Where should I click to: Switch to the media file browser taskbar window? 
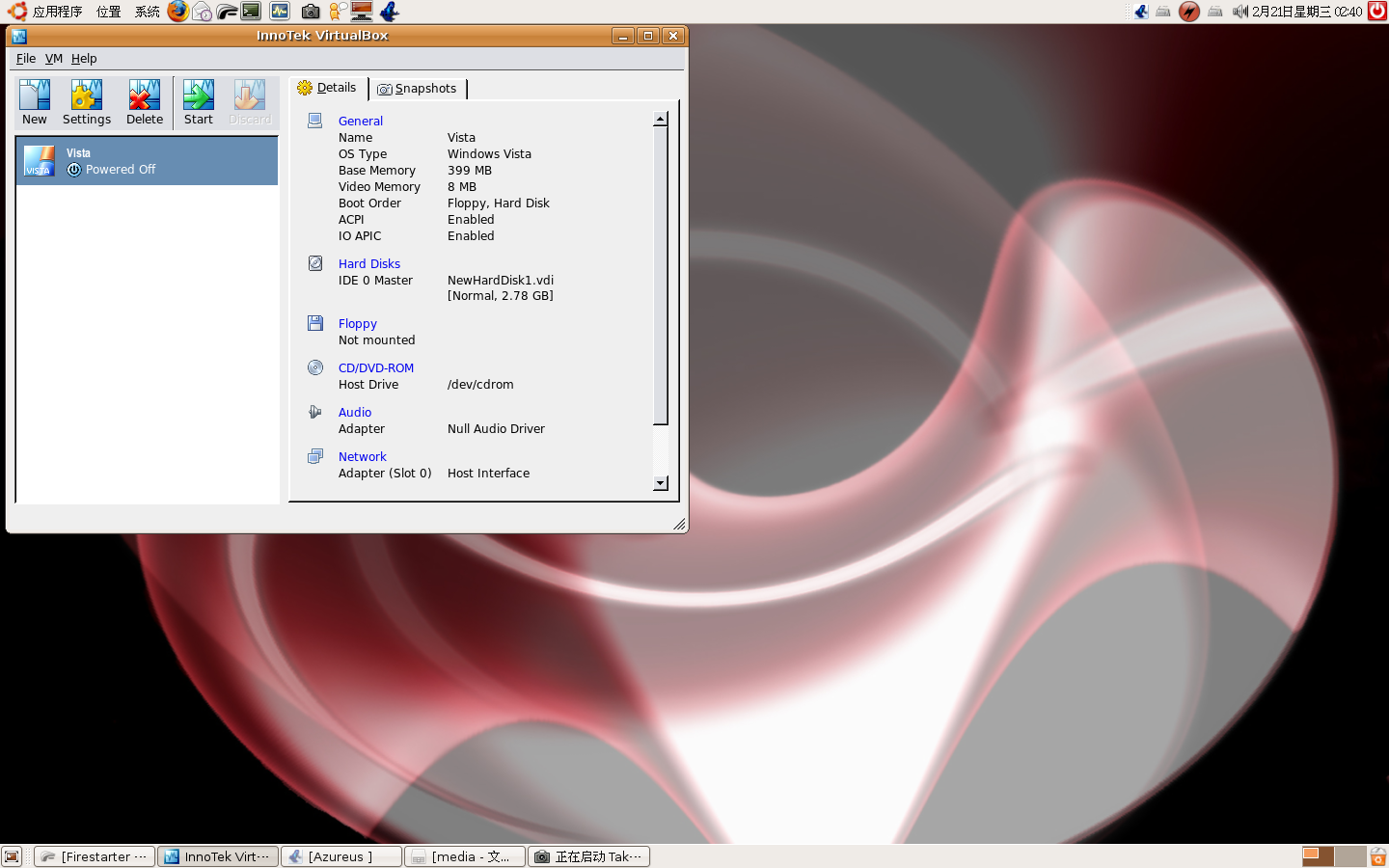[465, 856]
